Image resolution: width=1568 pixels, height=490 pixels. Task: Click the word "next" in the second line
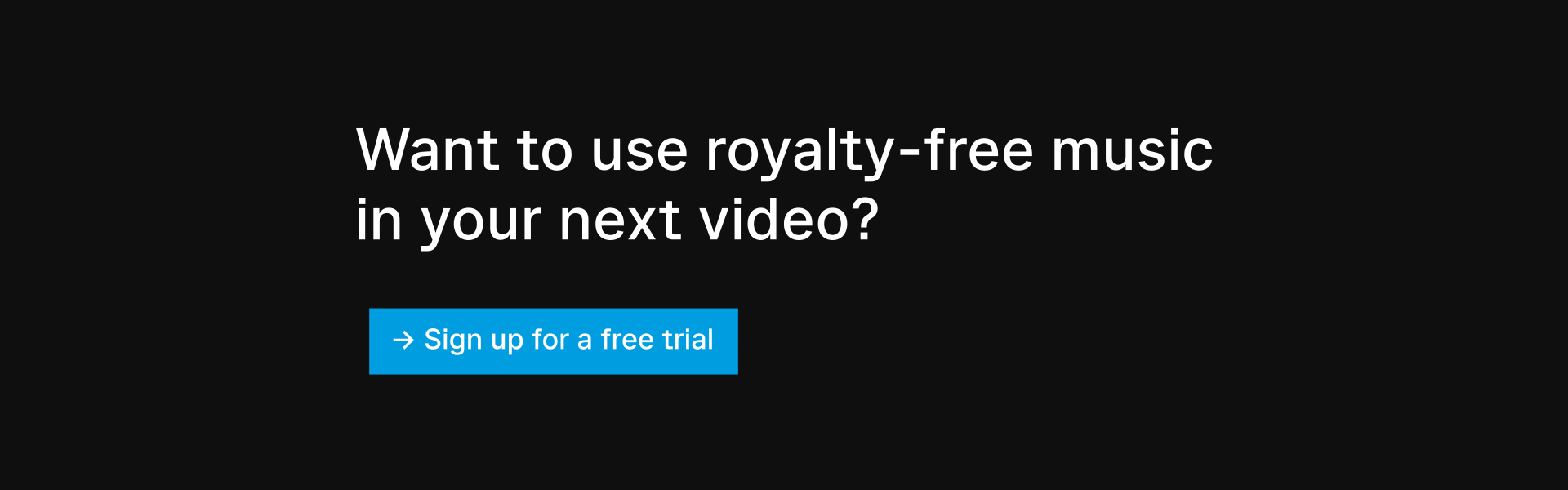pyautogui.click(x=621, y=220)
